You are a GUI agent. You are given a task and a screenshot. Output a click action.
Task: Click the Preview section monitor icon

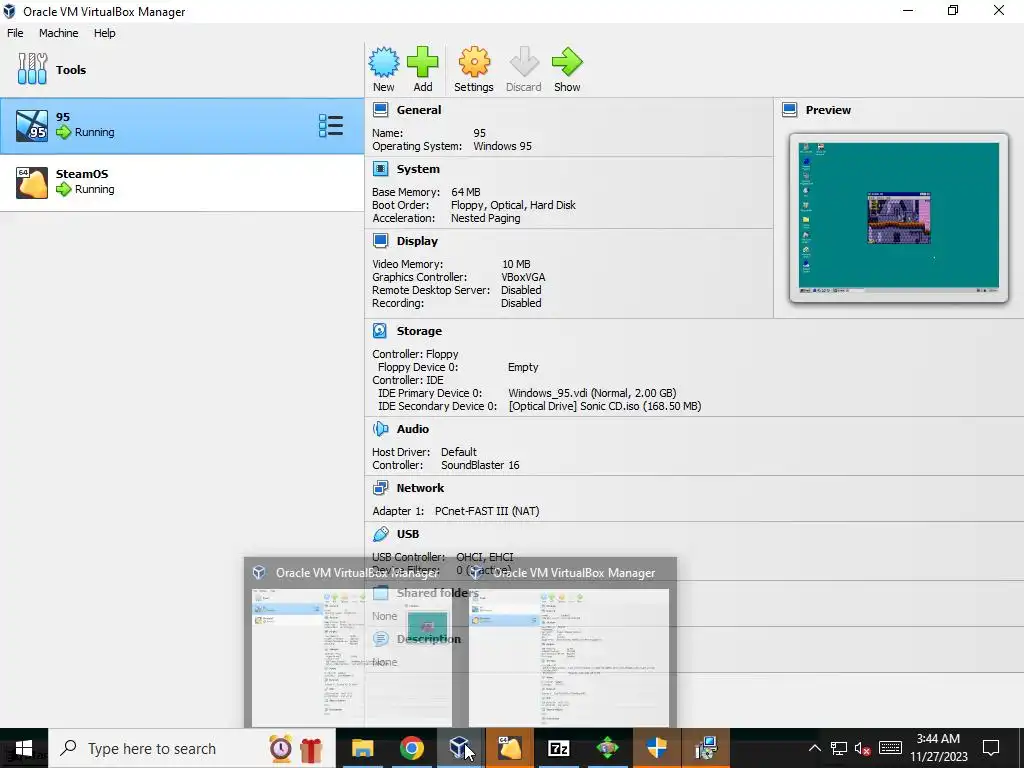tap(790, 110)
